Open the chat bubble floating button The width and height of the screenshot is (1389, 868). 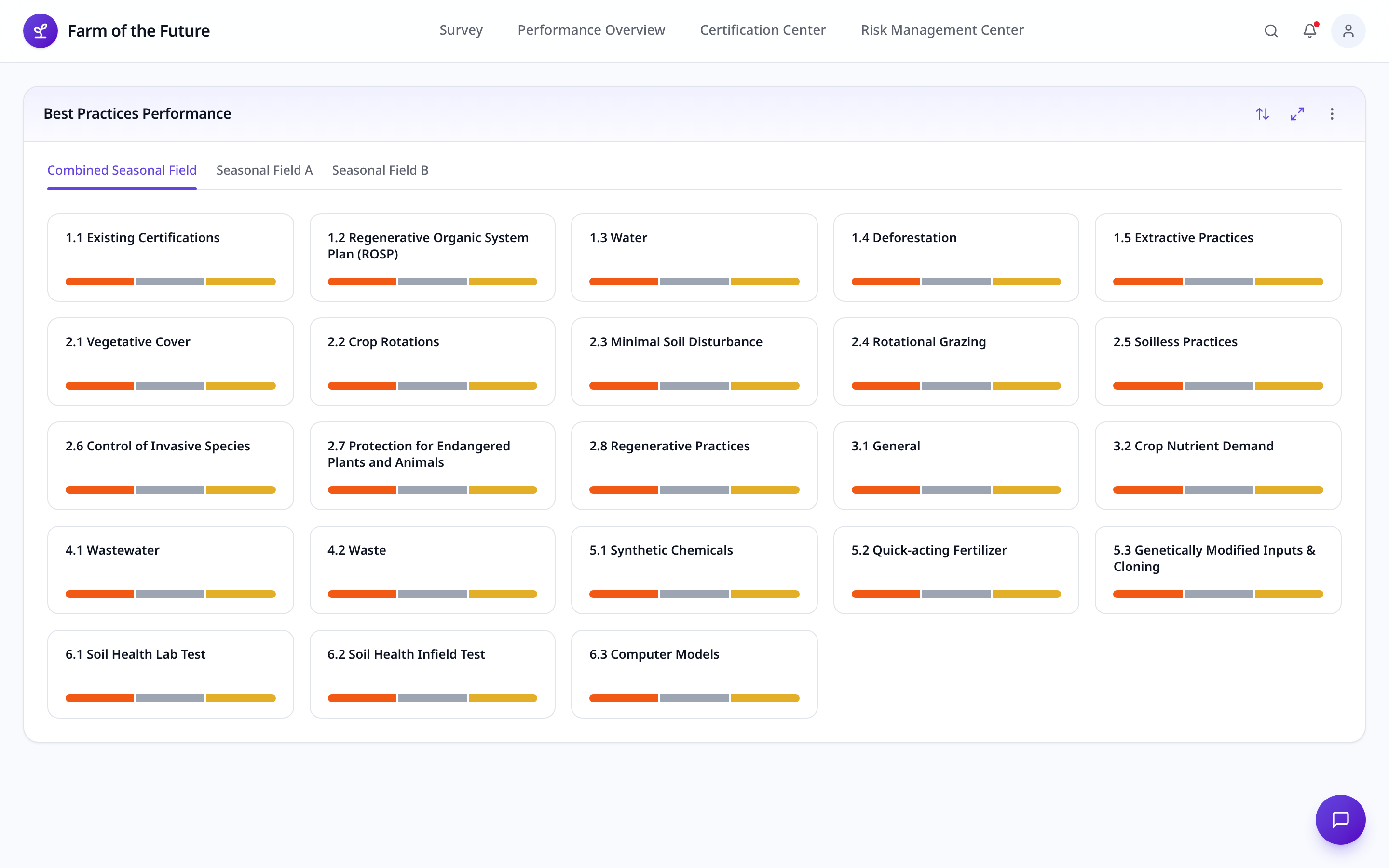pos(1340,819)
